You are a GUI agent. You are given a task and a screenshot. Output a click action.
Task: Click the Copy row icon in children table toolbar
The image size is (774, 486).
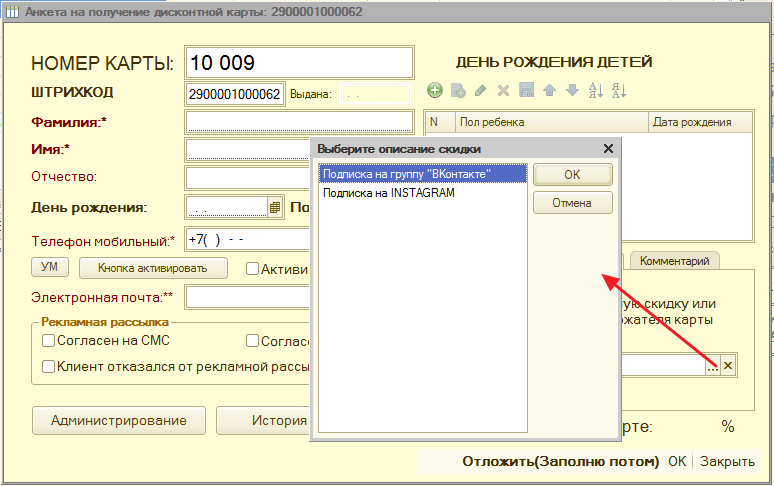[458, 90]
